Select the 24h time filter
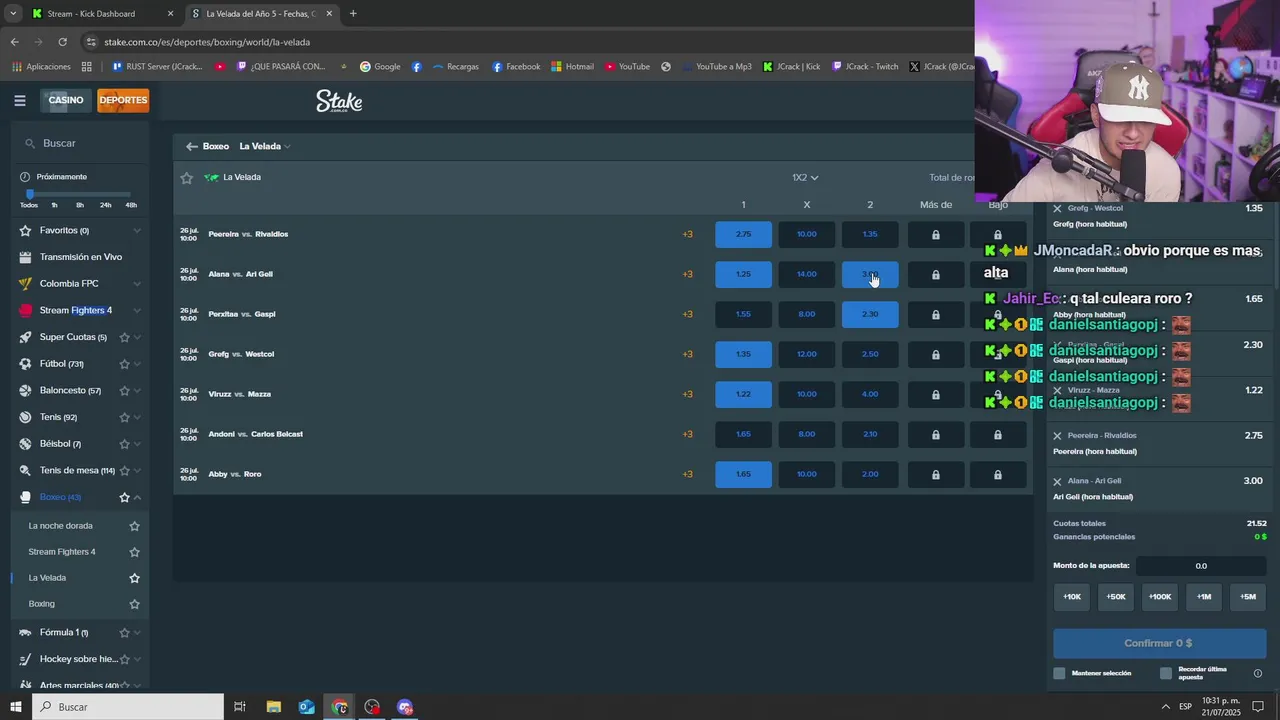This screenshot has height=720, width=1280. click(x=106, y=205)
